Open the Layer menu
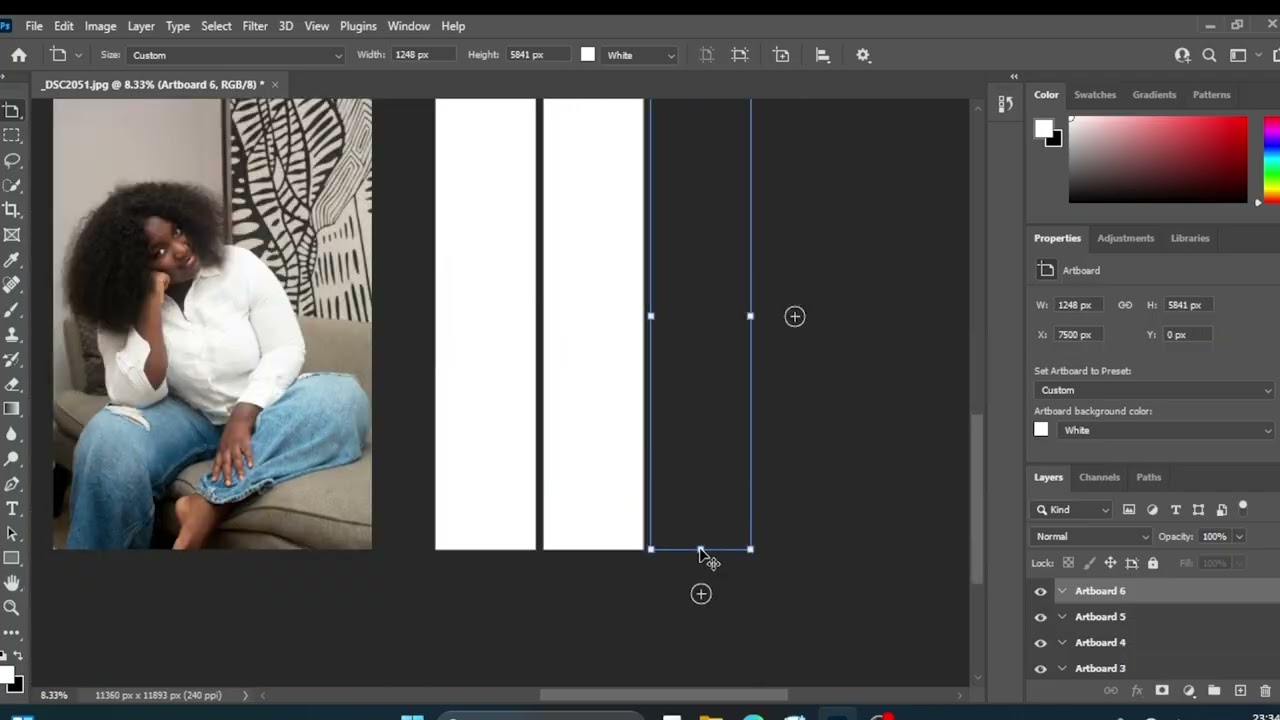1280x720 pixels. coord(141,26)
